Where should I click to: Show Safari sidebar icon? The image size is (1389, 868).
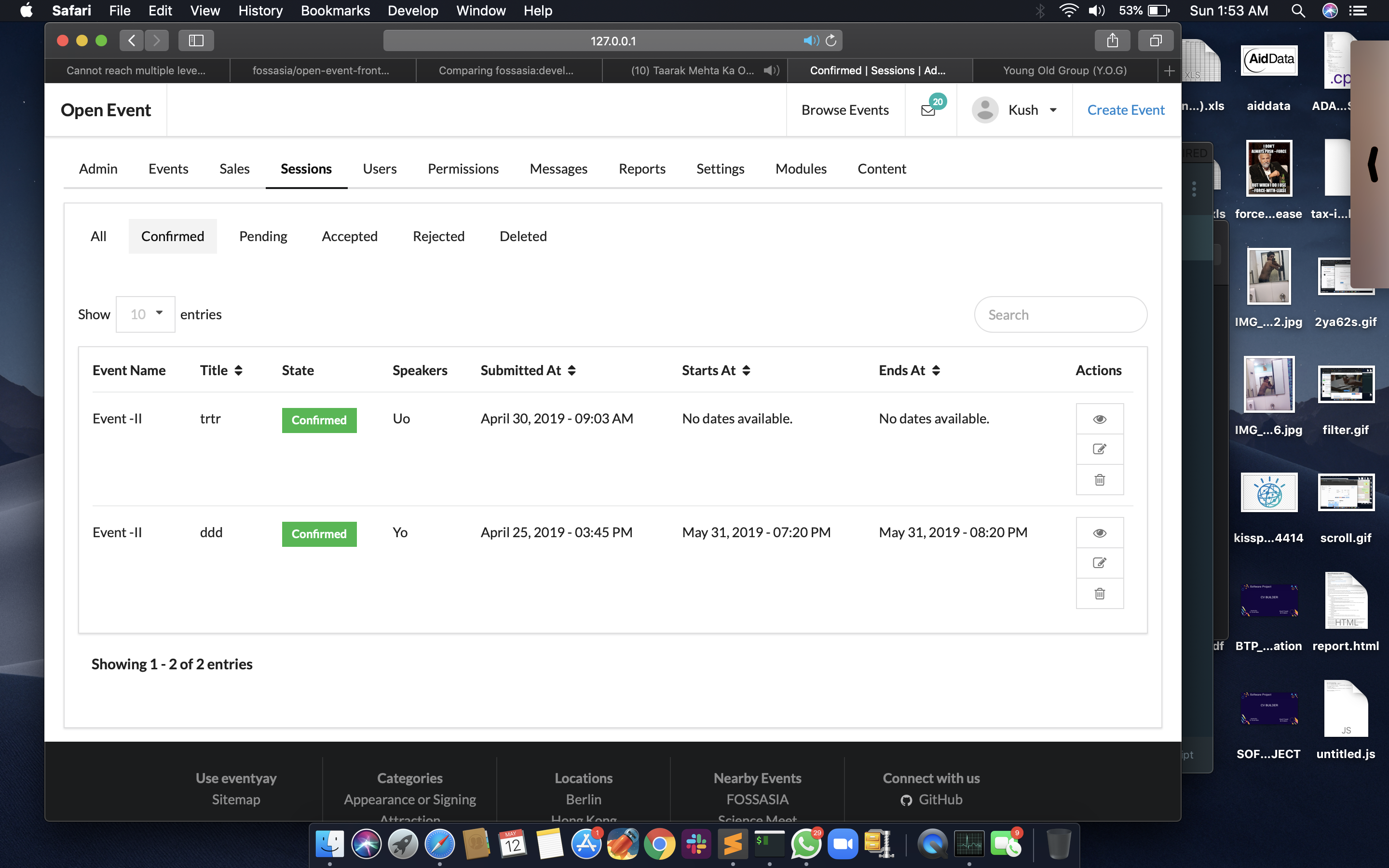196,41
